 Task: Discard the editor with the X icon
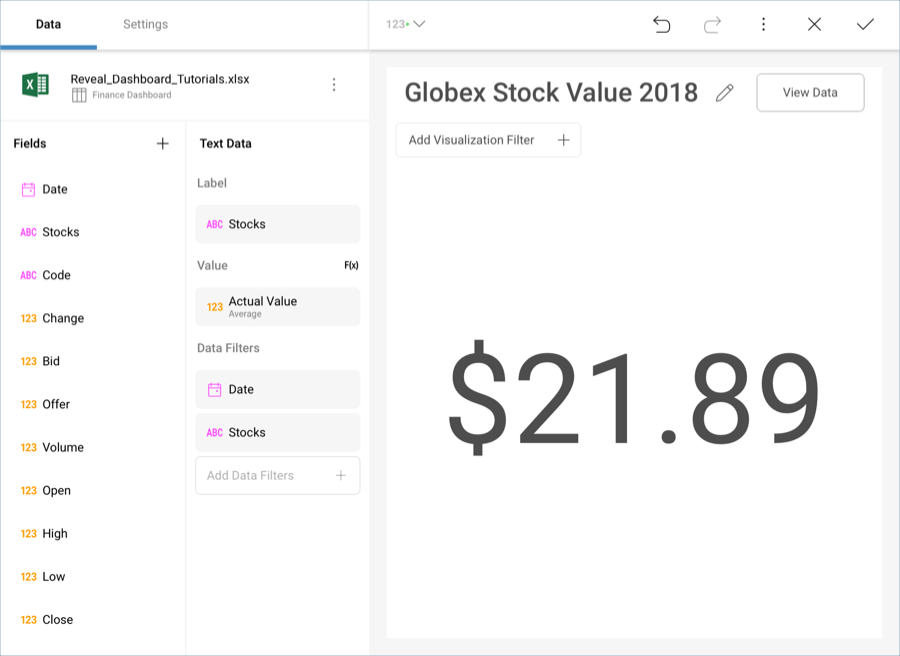tap(814, 25)
